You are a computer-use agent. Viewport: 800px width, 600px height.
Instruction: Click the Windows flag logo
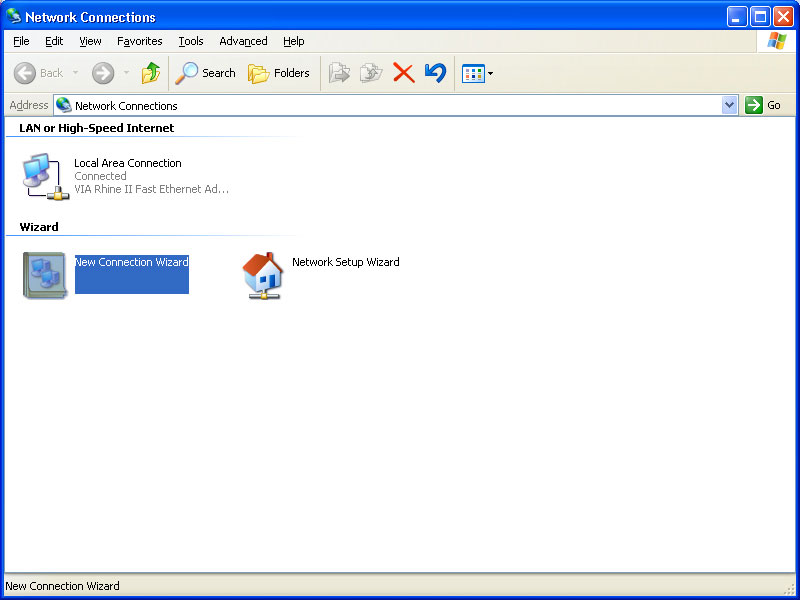pos(777,41)
